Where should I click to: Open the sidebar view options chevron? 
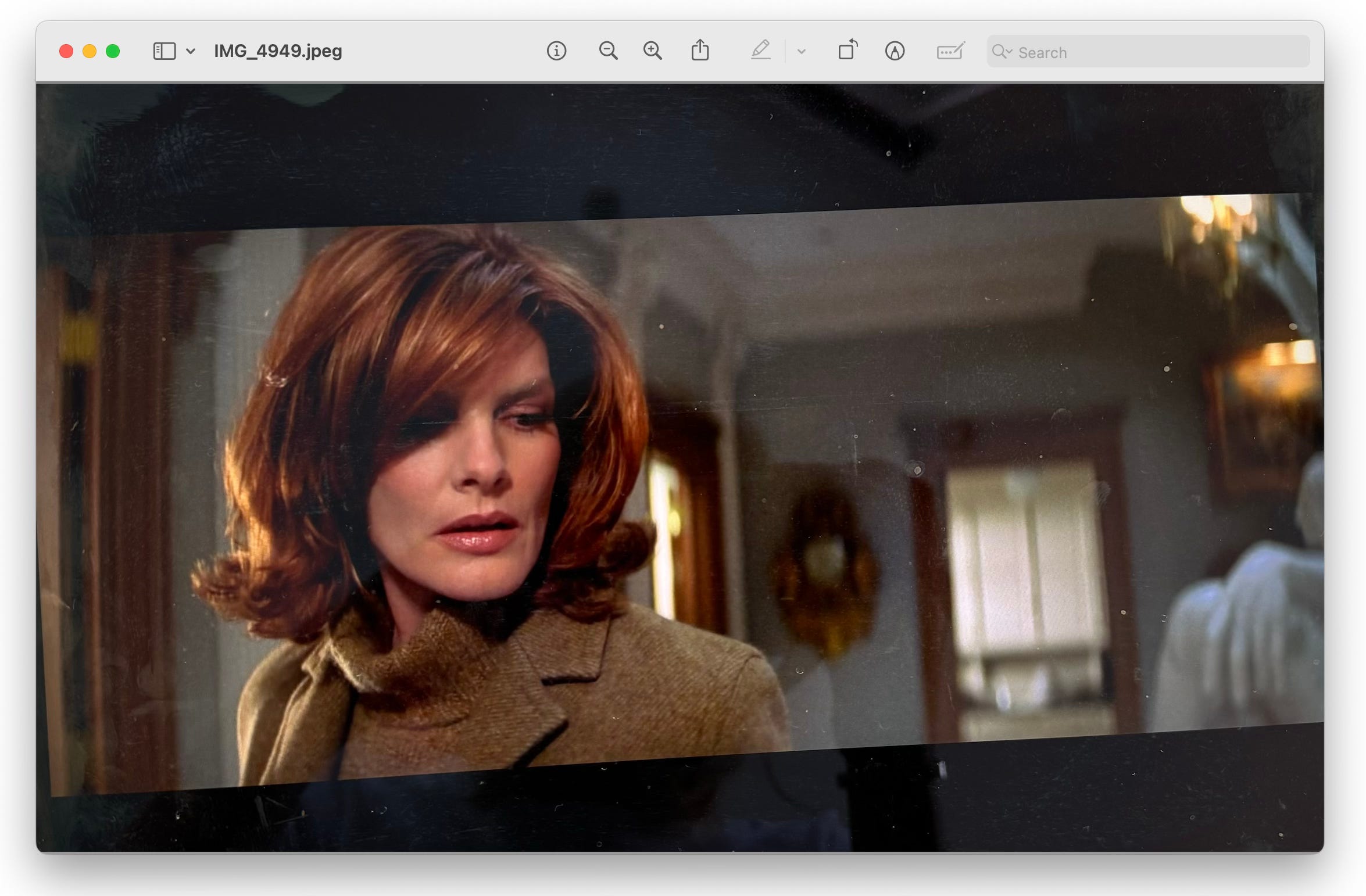190,51
